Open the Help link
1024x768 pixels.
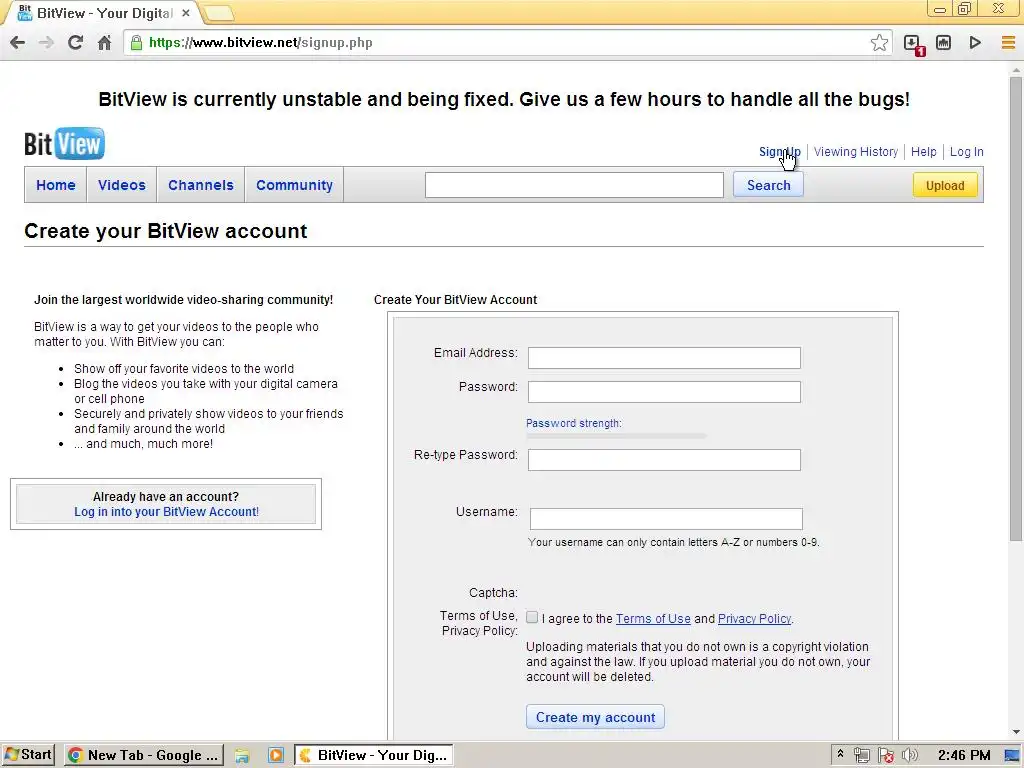coord(923,152)
